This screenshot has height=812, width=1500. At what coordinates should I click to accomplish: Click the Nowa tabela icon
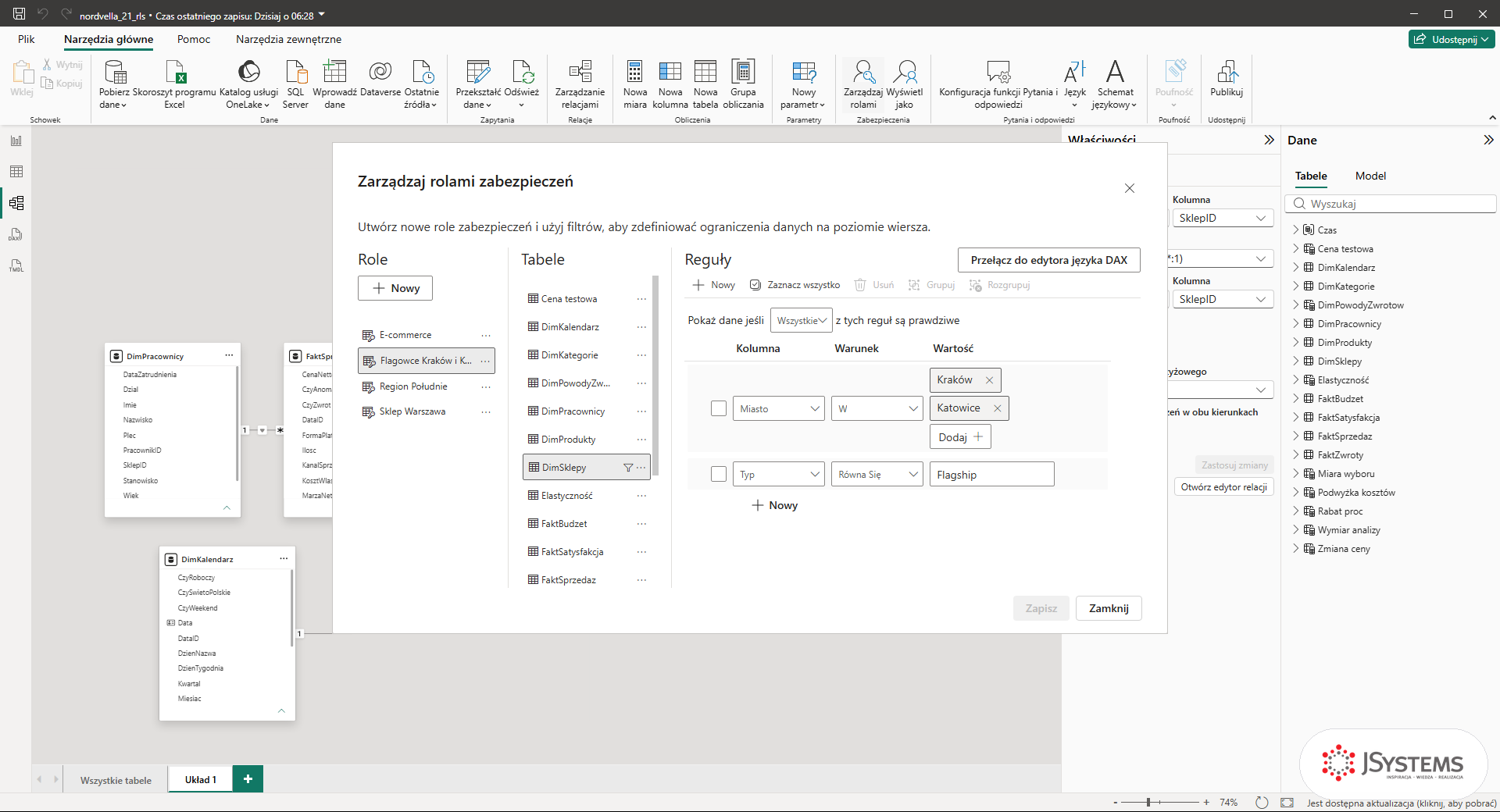705,84
